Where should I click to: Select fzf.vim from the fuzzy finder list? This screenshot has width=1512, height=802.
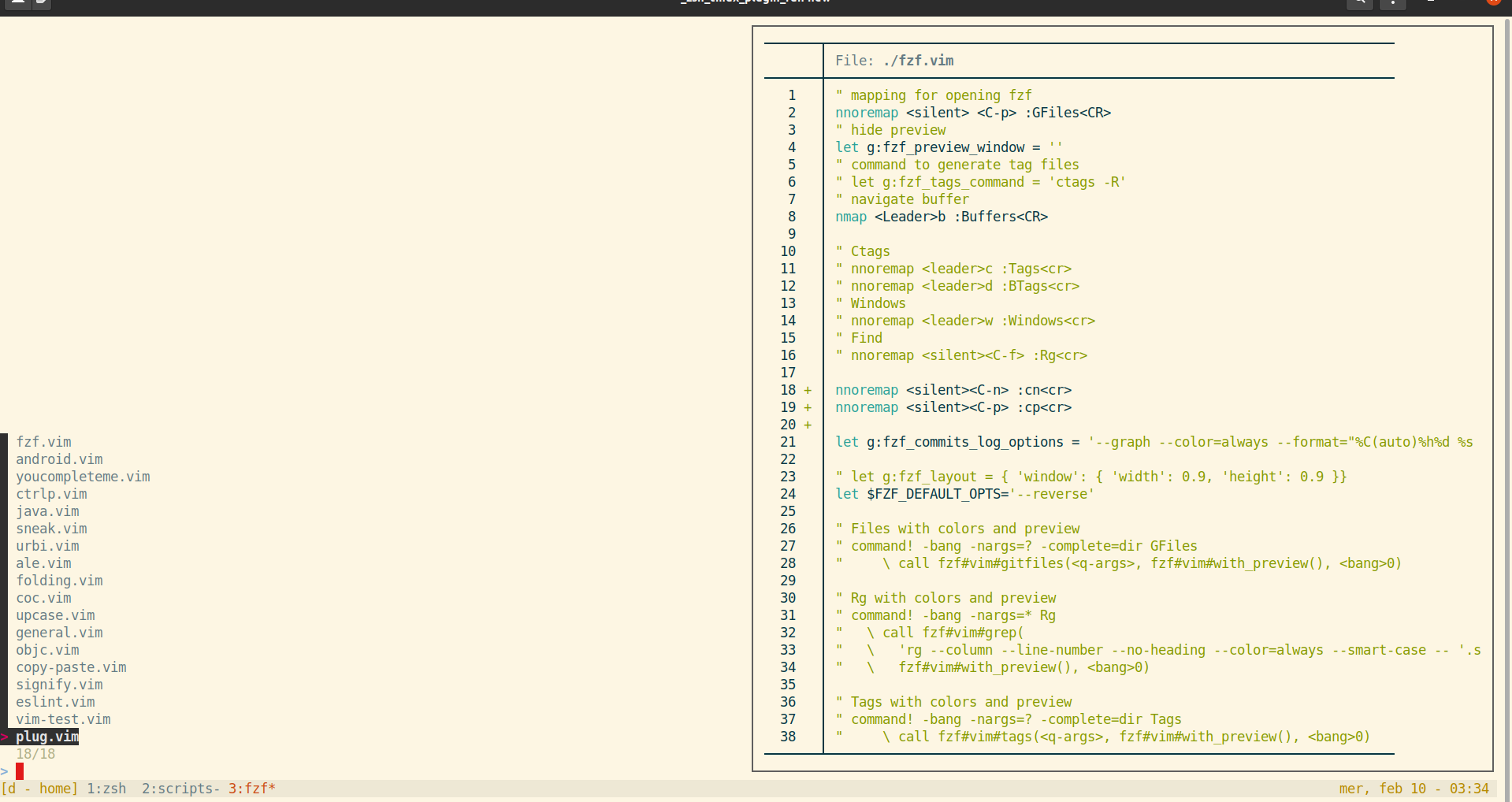click(x=43, y=442)
